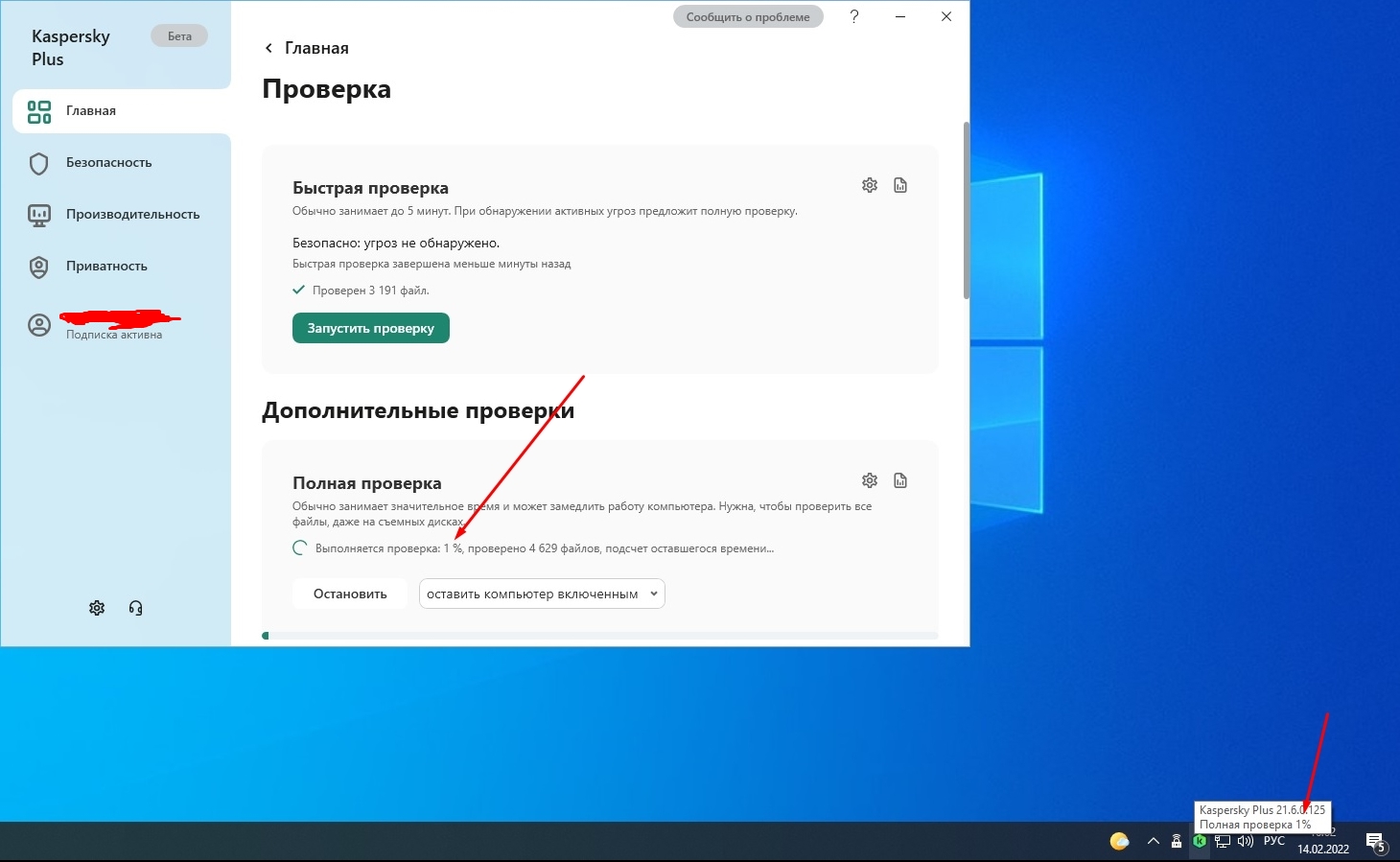Open the support headset icon
The height and width of the screenshot is (862, 1400).
135,608
